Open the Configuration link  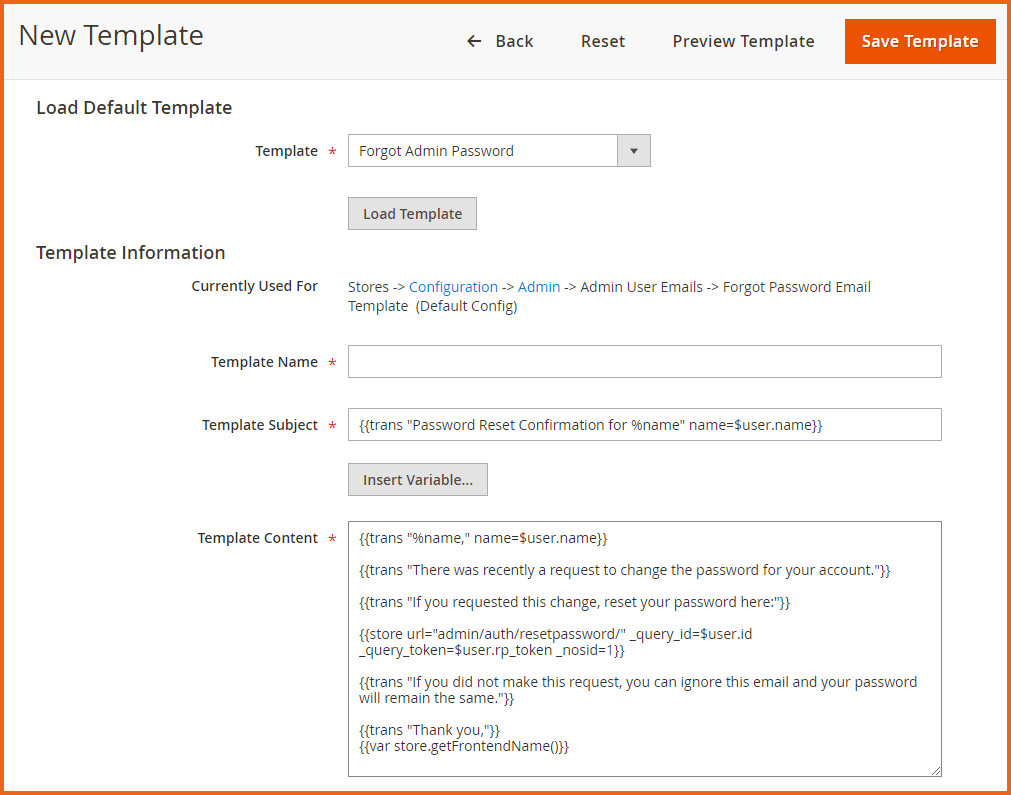point(453,287)
